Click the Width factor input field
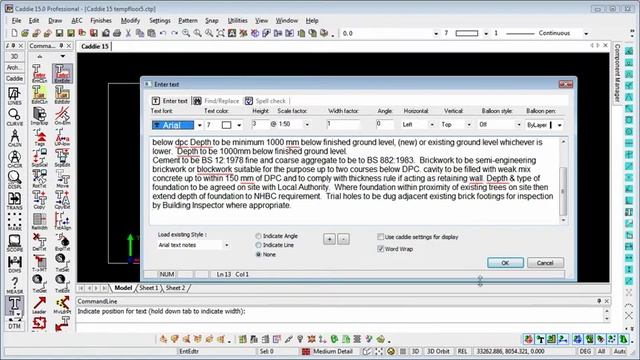 point(343,124)
